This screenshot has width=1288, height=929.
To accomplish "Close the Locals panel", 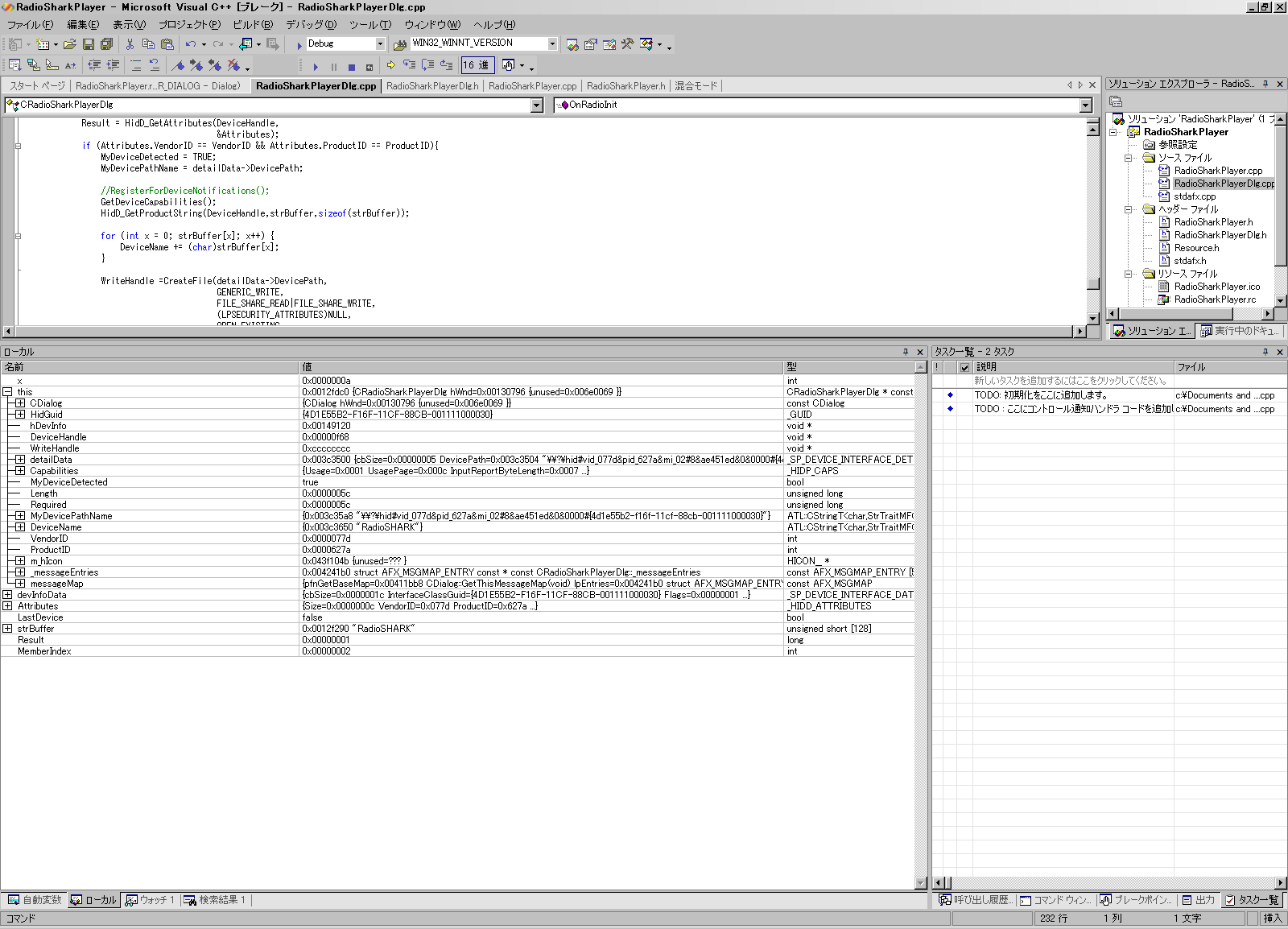I will coord(921,352).
